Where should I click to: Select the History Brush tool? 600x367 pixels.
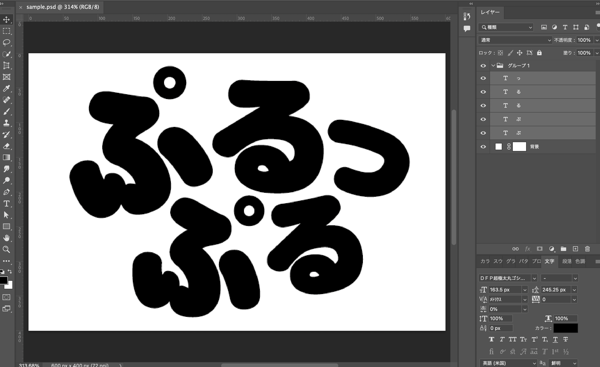pyautogui.click(x=7, y=134)
